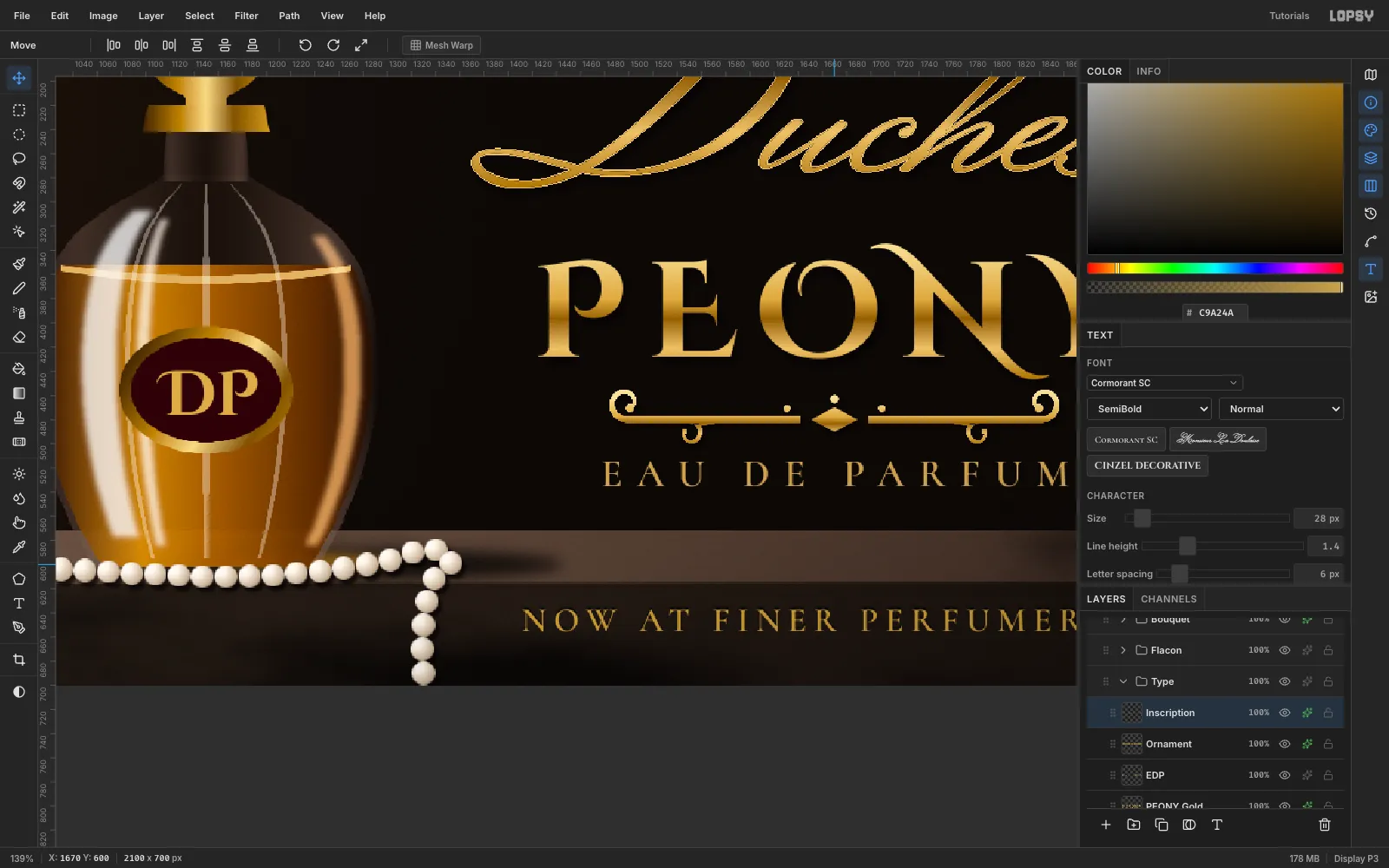
Task: Select the Pen tool
Action: point(19,628)
